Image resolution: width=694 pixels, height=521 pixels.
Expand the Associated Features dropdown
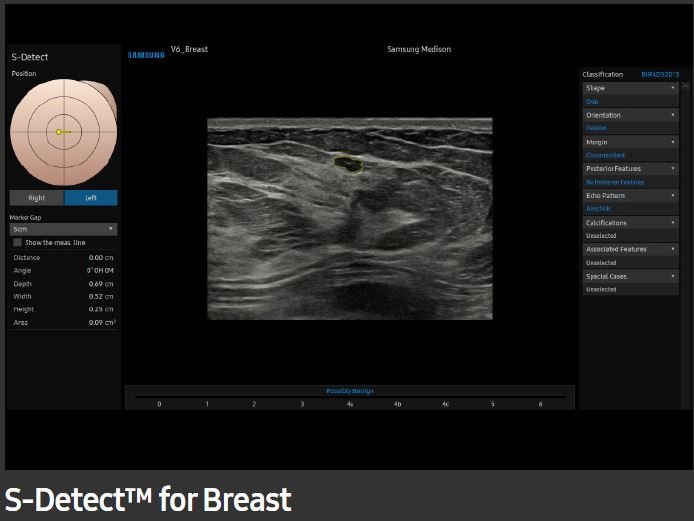pyautogui.click(x=631, y=249)
